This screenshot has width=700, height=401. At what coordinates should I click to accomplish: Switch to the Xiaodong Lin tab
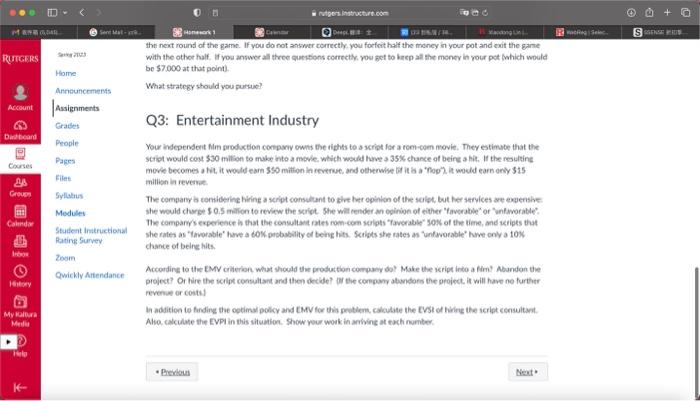click(x=504, y=32)
